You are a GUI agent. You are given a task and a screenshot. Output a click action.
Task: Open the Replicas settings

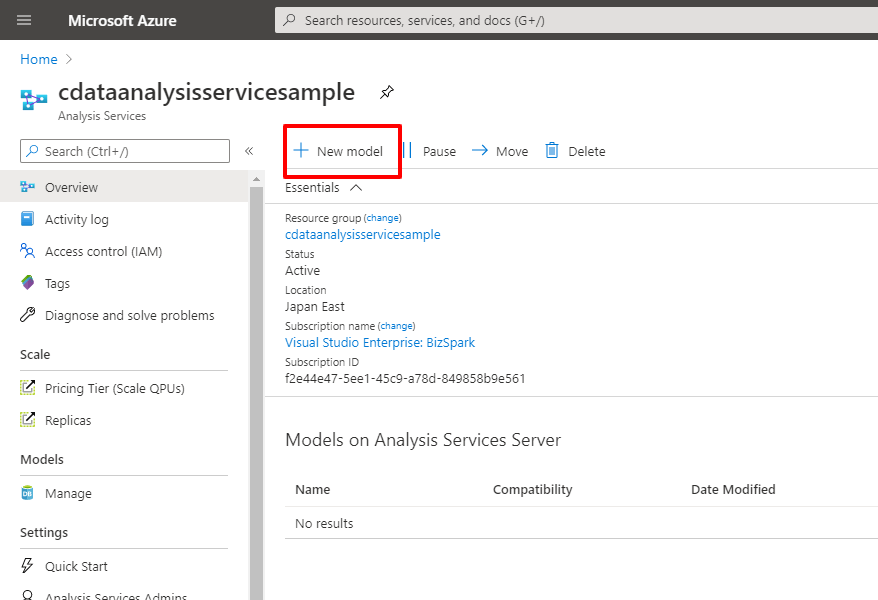[68, 420]
